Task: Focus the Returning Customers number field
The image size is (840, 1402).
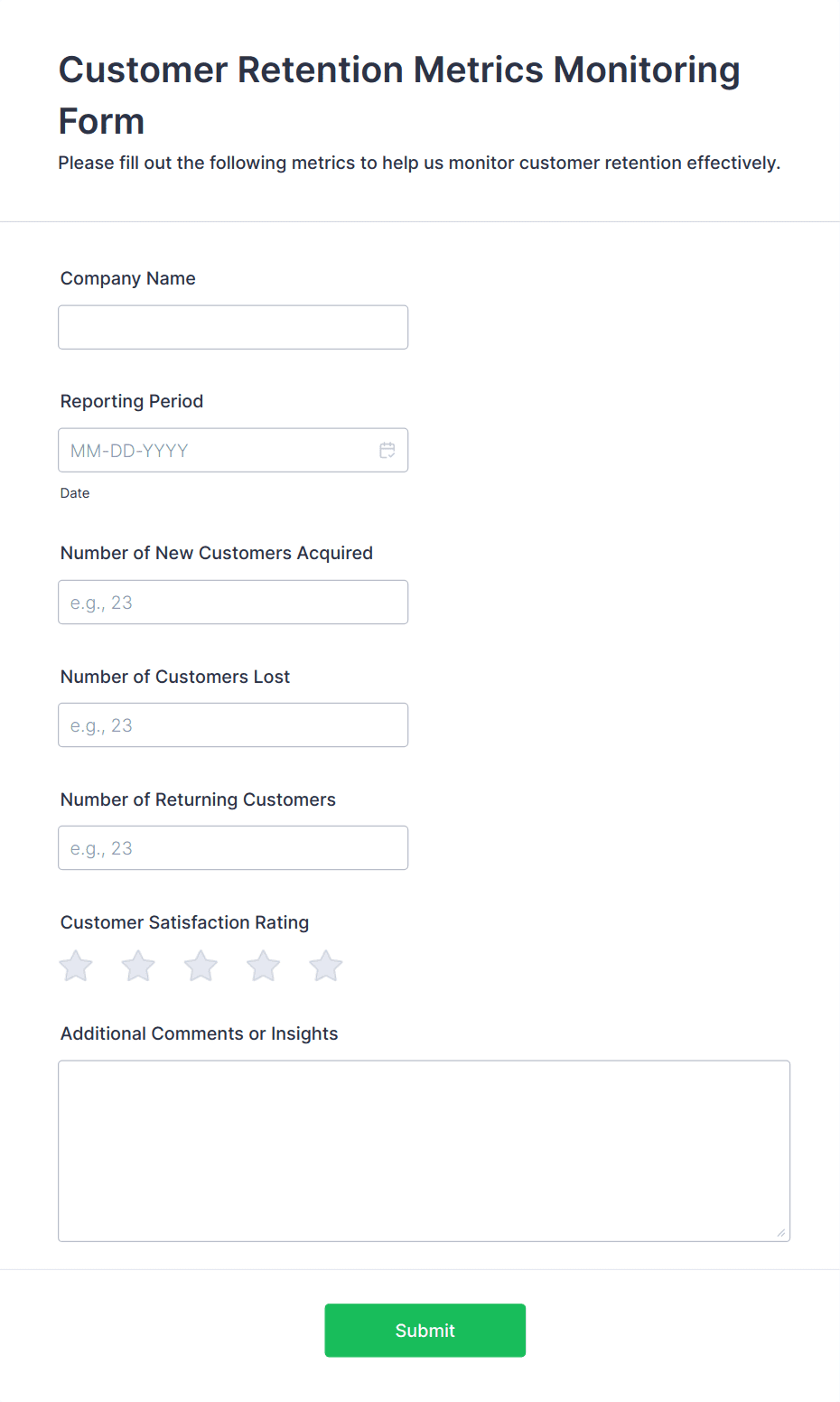Action: pyautogui.click(x=233, y=847)
